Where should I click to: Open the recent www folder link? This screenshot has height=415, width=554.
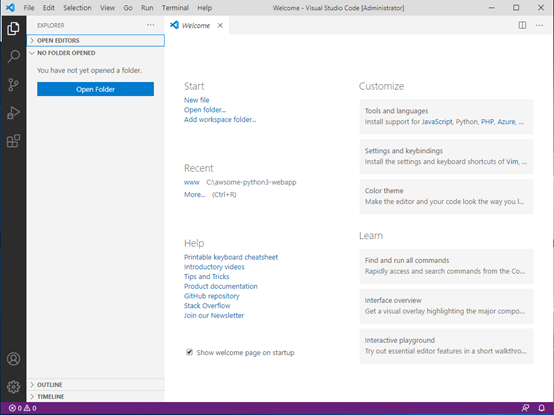191,182
